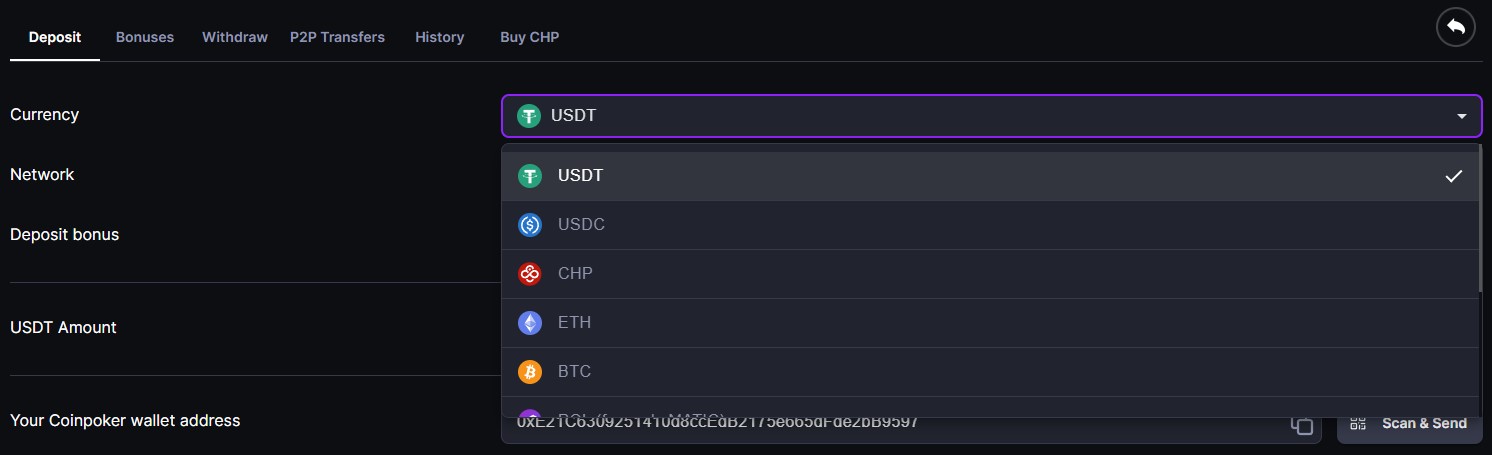The image size is (1492, 455).
Task: Open the Withdraw tab
Action: (235, 37)
